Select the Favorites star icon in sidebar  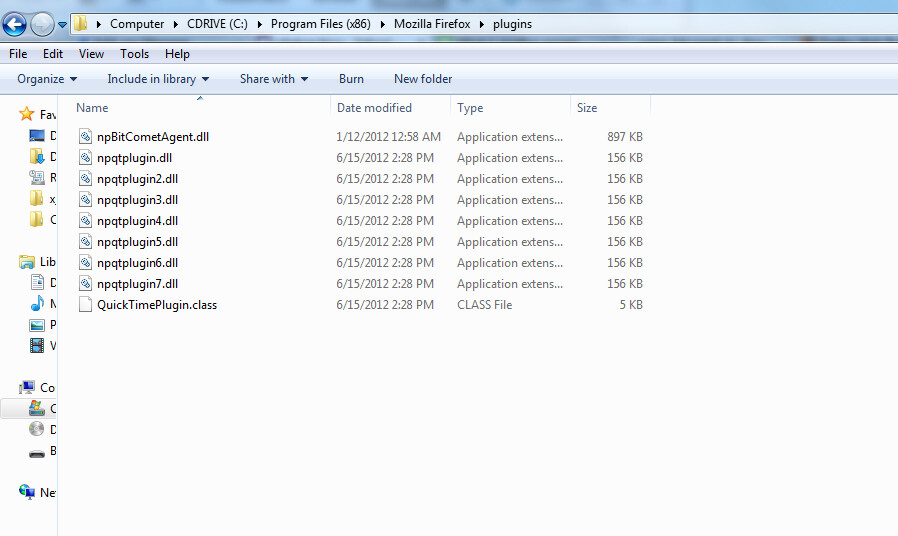click(27, 114)
